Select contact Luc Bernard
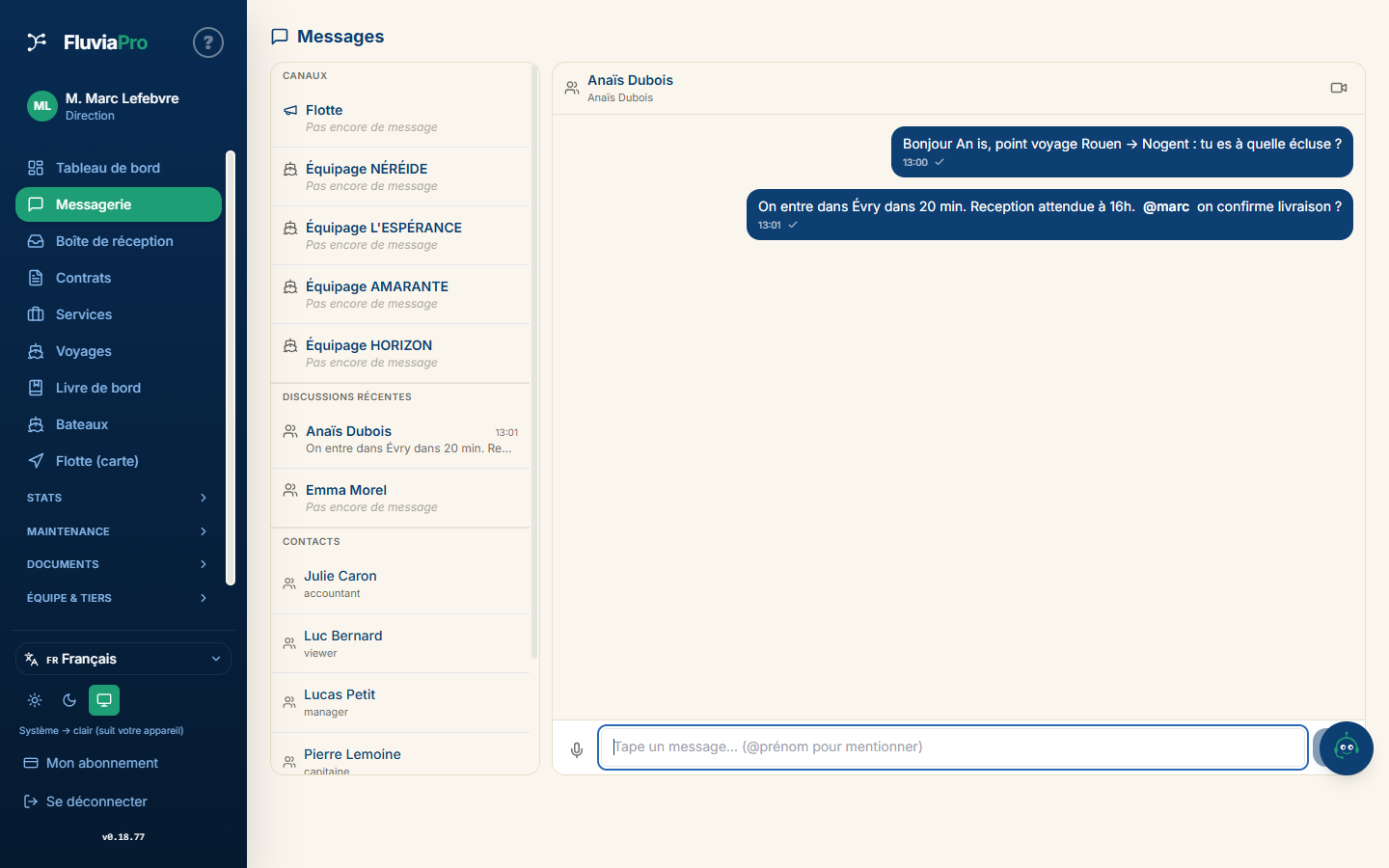Viewport: 1389px width, 868px height. tap(400, 643)
